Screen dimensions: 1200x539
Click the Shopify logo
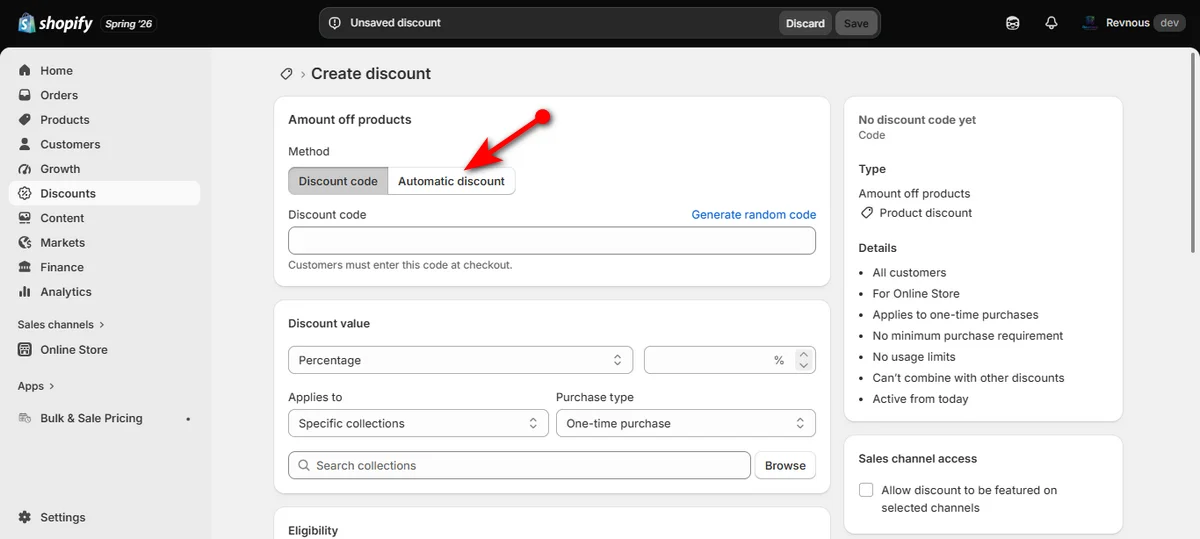tap(56, 23)
